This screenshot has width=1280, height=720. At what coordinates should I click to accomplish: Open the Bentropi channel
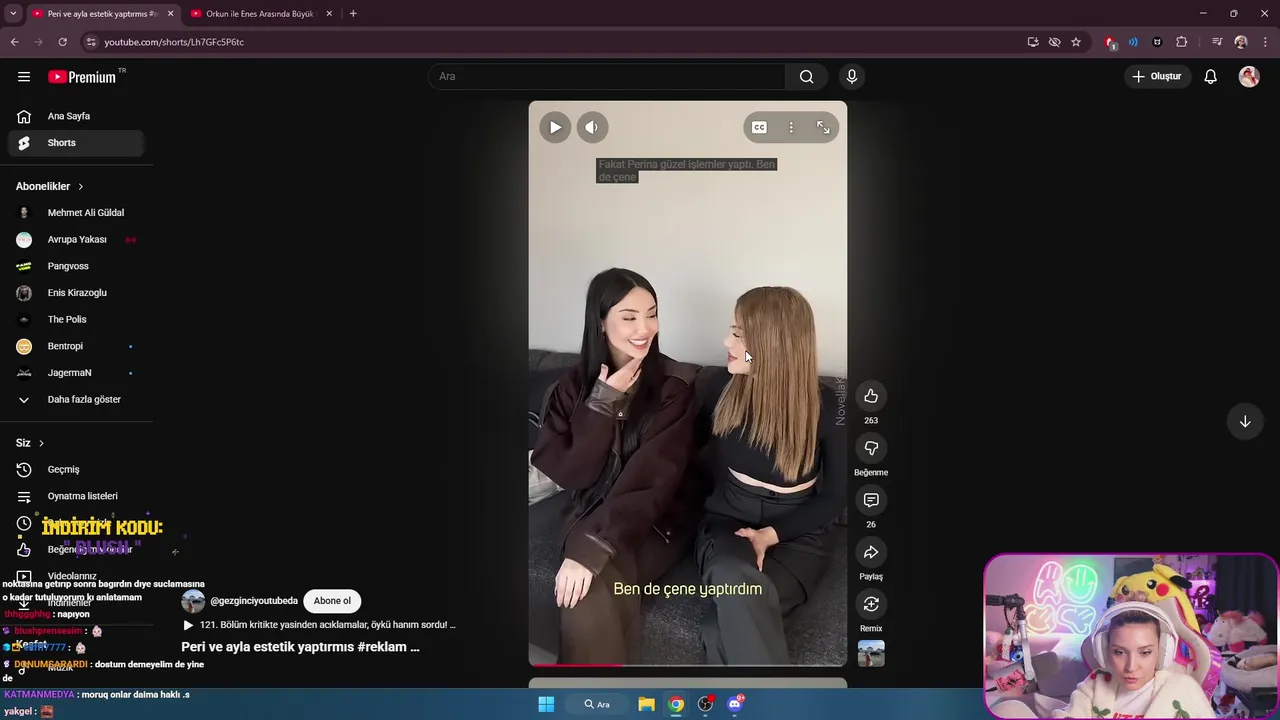coord(76,346)
